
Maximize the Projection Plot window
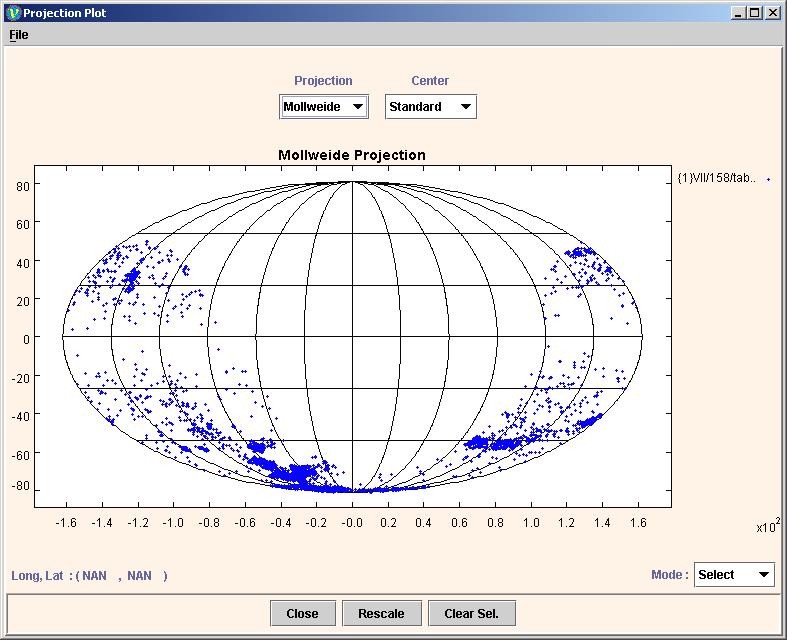755,13
